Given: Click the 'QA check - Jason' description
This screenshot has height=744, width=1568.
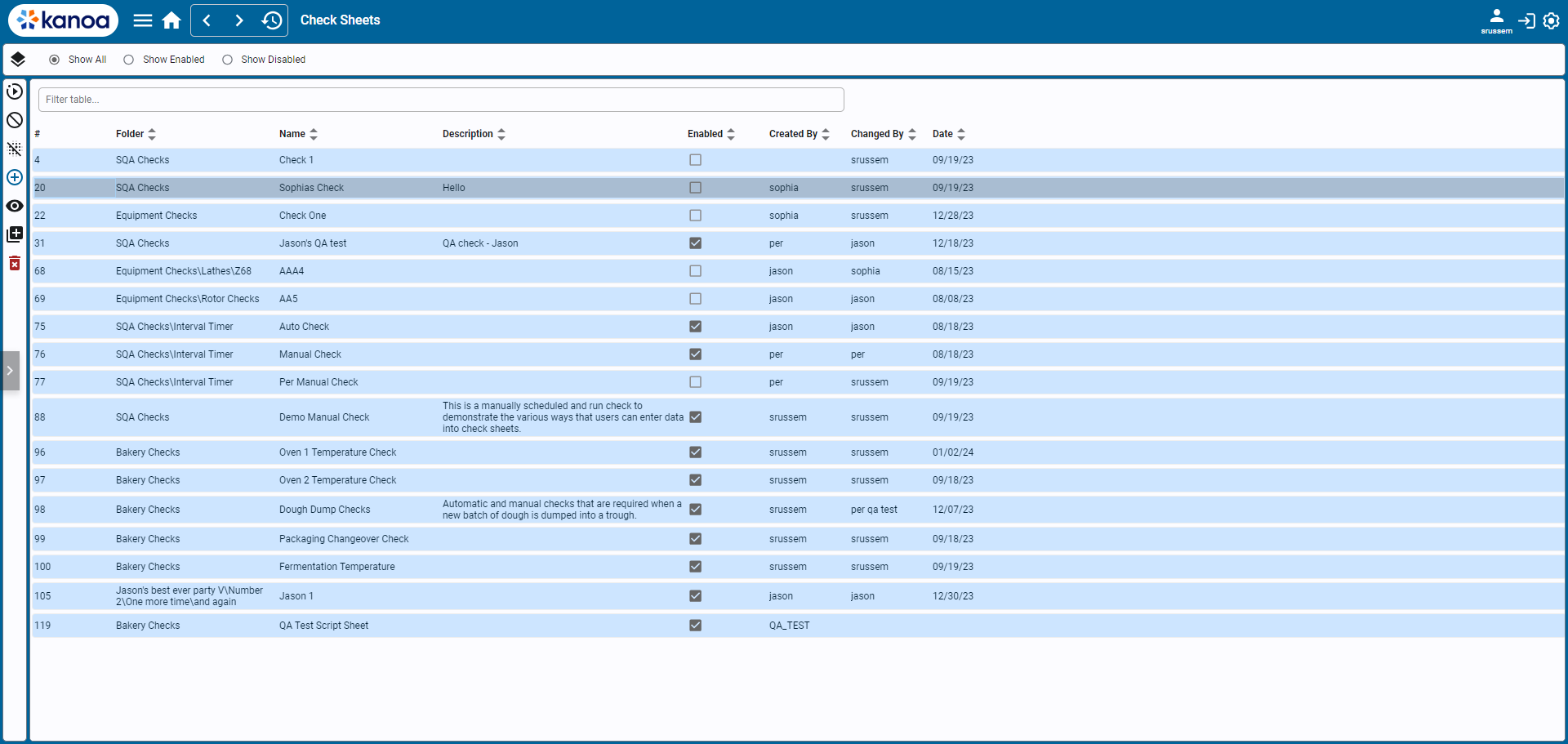Looking at the screenshot, I should (x=480, y=243).
